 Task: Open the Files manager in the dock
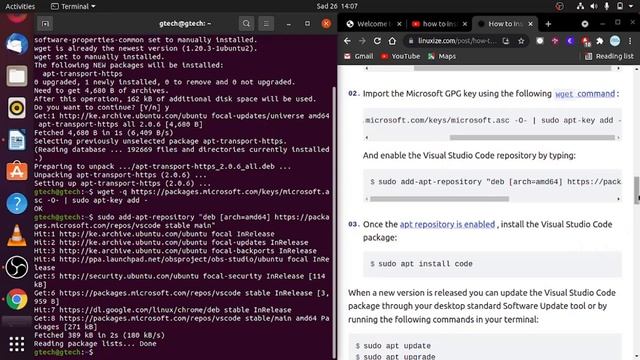(17, 76)
